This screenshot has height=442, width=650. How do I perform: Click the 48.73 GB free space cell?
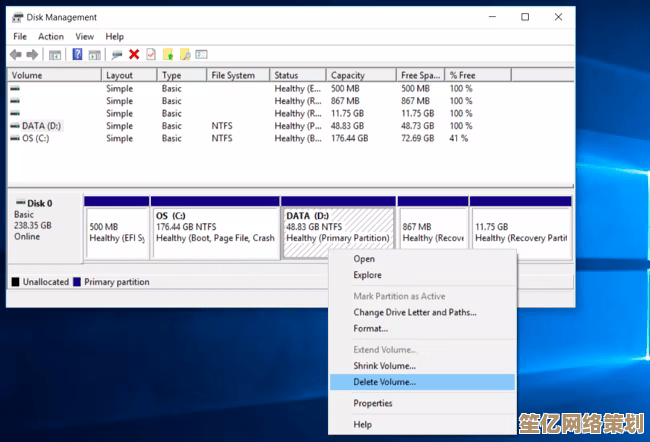[x=417, y=126]
